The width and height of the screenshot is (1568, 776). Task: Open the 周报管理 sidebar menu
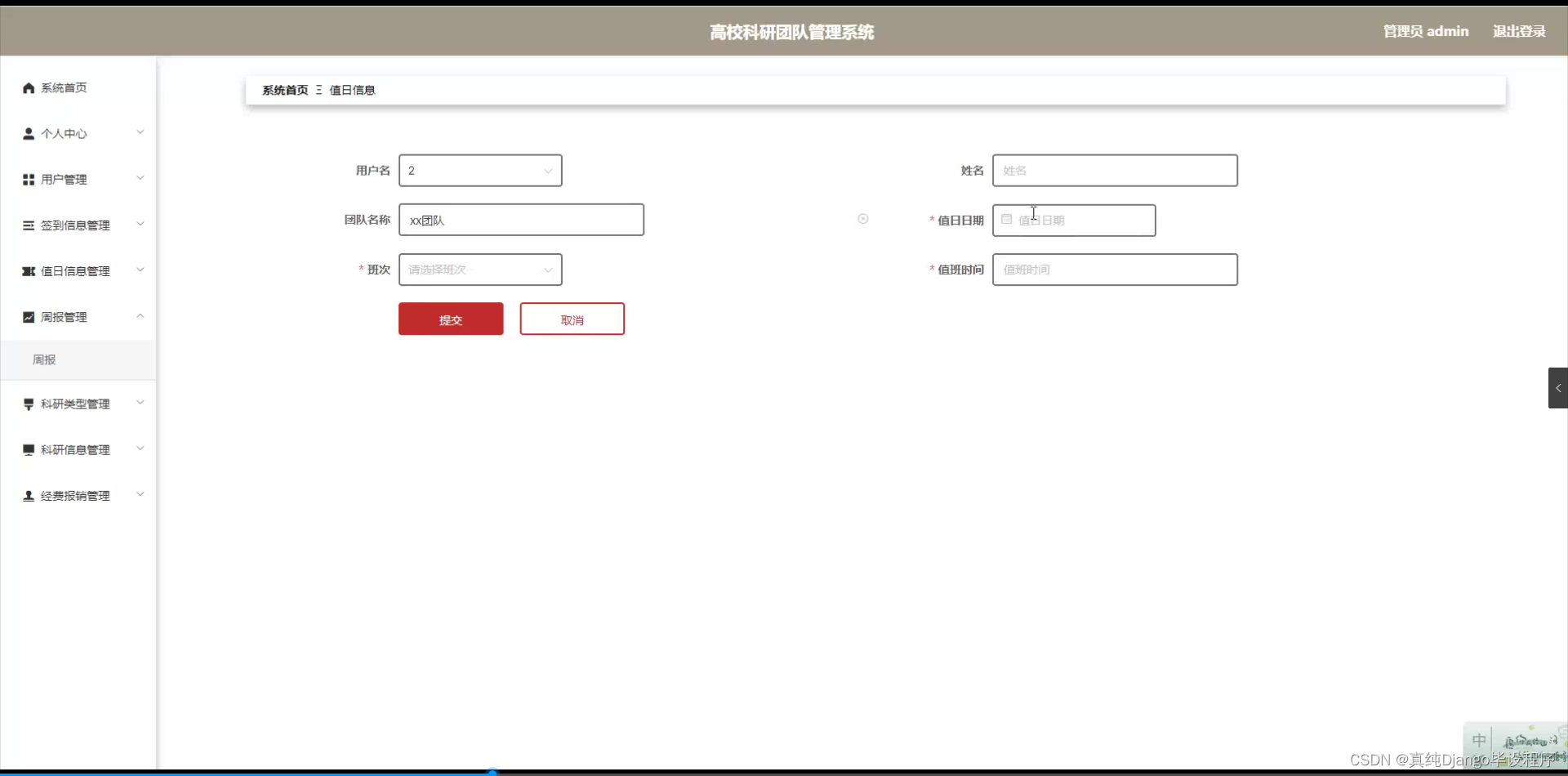pyautogui.click(x=78, y=317)
